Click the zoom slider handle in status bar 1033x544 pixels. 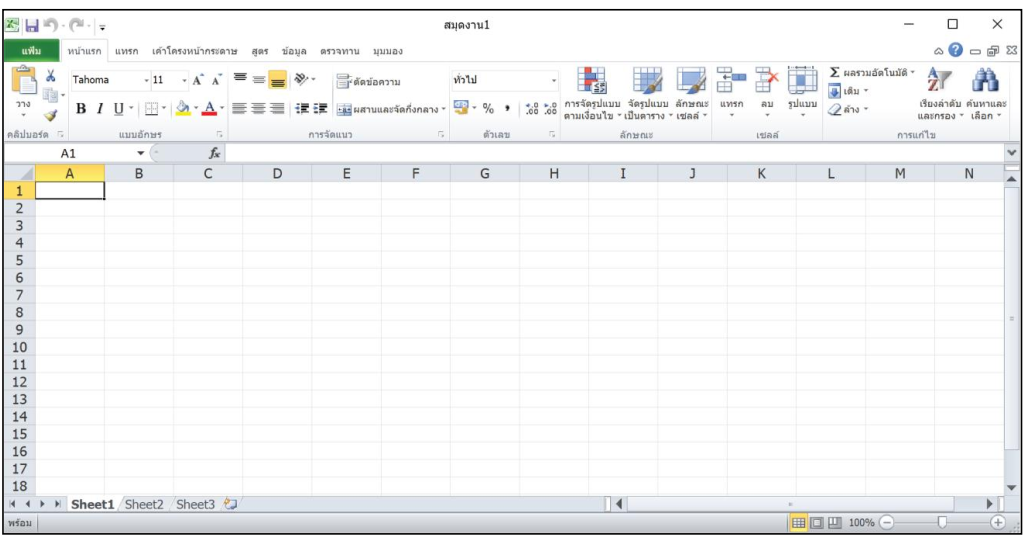tap(941, 523)
